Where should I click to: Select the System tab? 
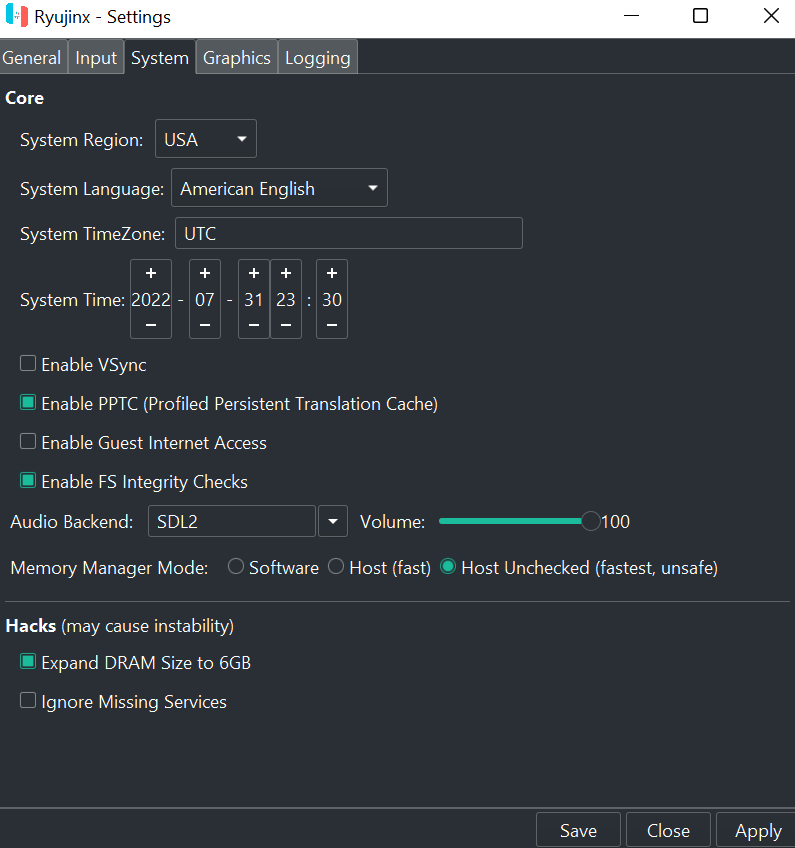[x=160, y=57]
